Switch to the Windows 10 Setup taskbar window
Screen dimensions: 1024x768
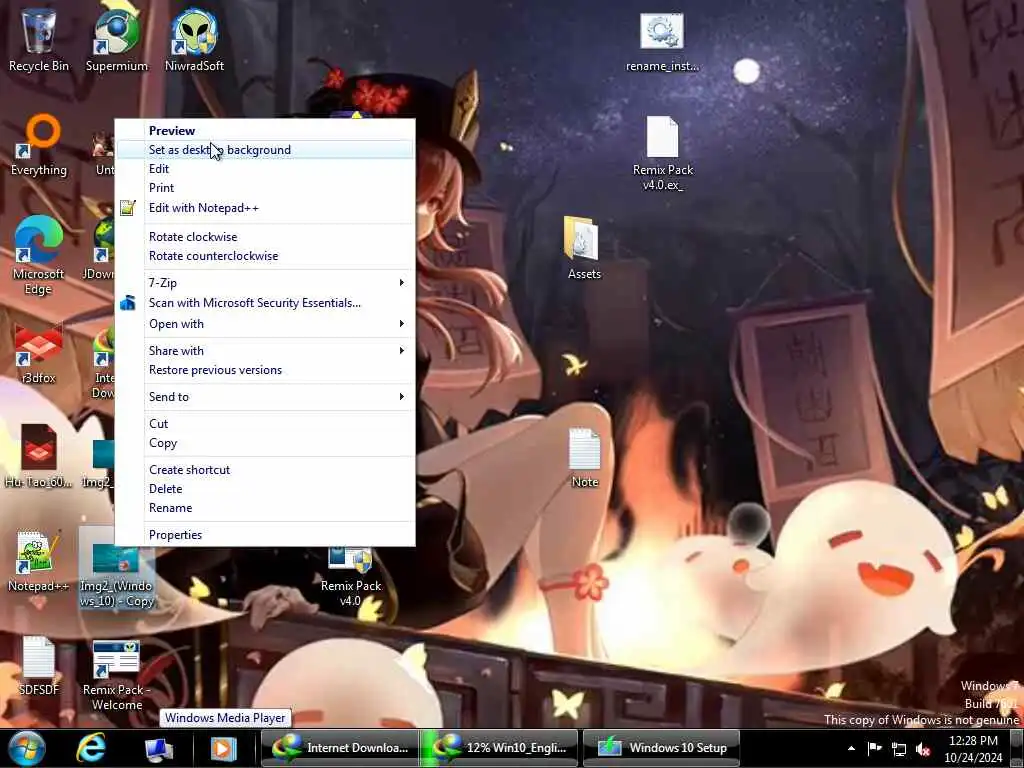tap(661, 748)
